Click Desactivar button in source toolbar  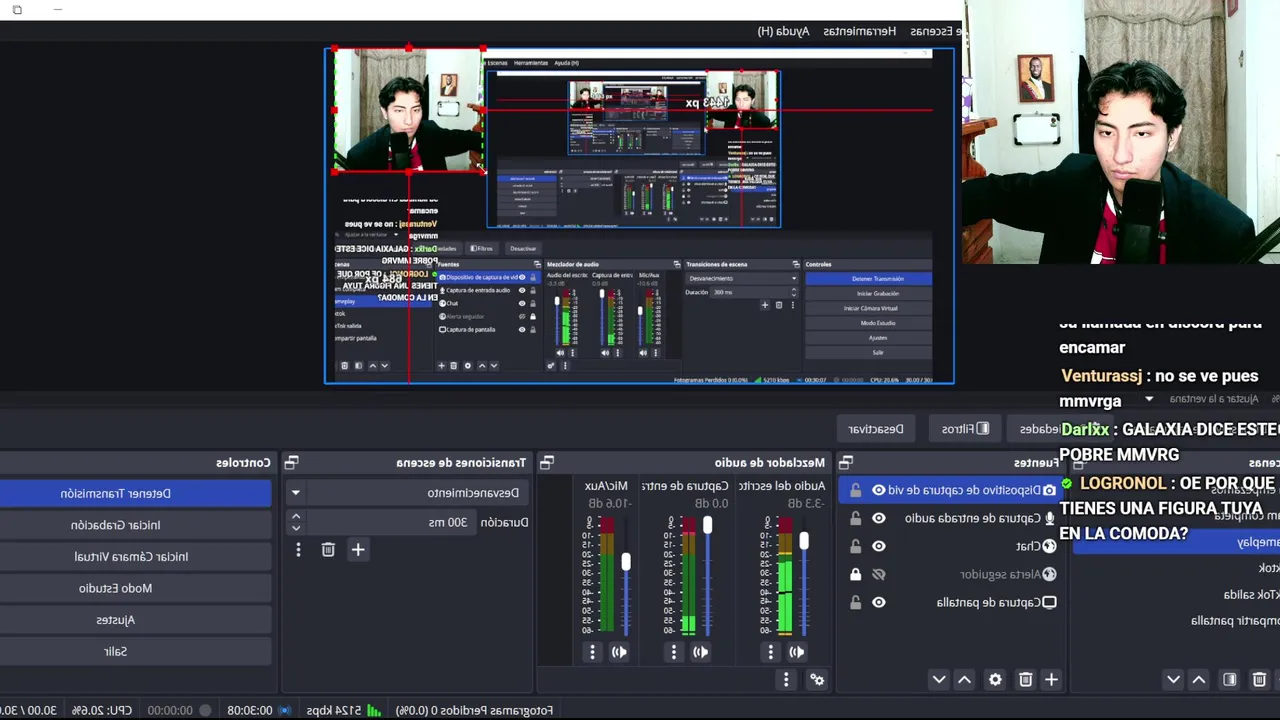[876, 429]
